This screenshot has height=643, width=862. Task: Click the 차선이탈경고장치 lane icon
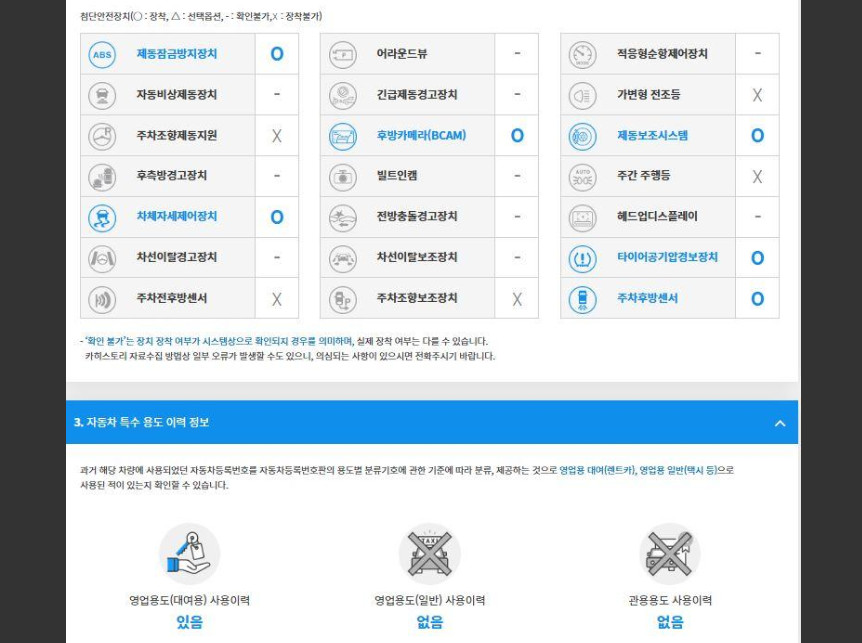point(102,258)
